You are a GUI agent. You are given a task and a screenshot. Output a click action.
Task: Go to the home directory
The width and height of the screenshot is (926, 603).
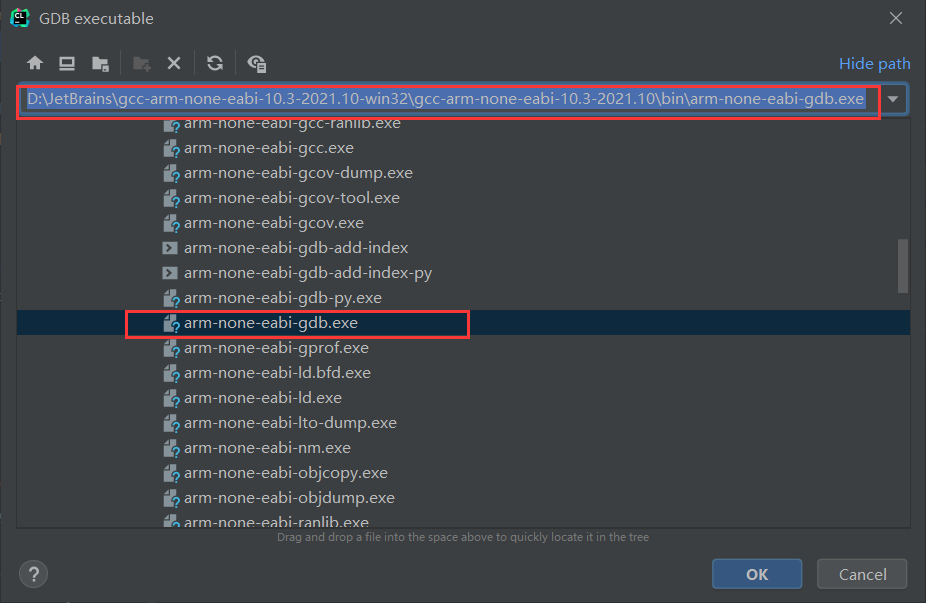[35, 63]
